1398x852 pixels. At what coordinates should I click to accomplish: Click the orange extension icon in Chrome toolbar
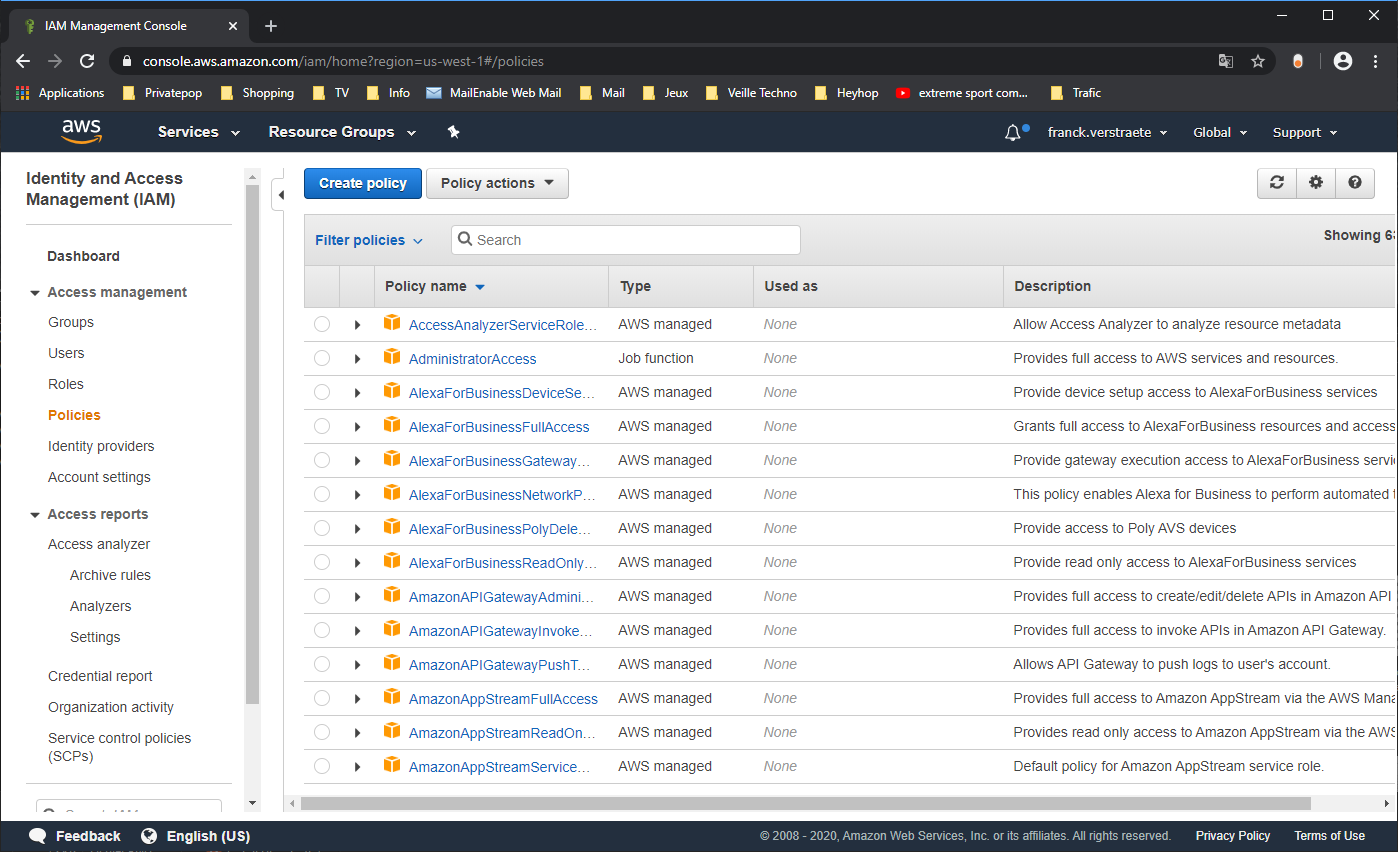coord(1298,61)
